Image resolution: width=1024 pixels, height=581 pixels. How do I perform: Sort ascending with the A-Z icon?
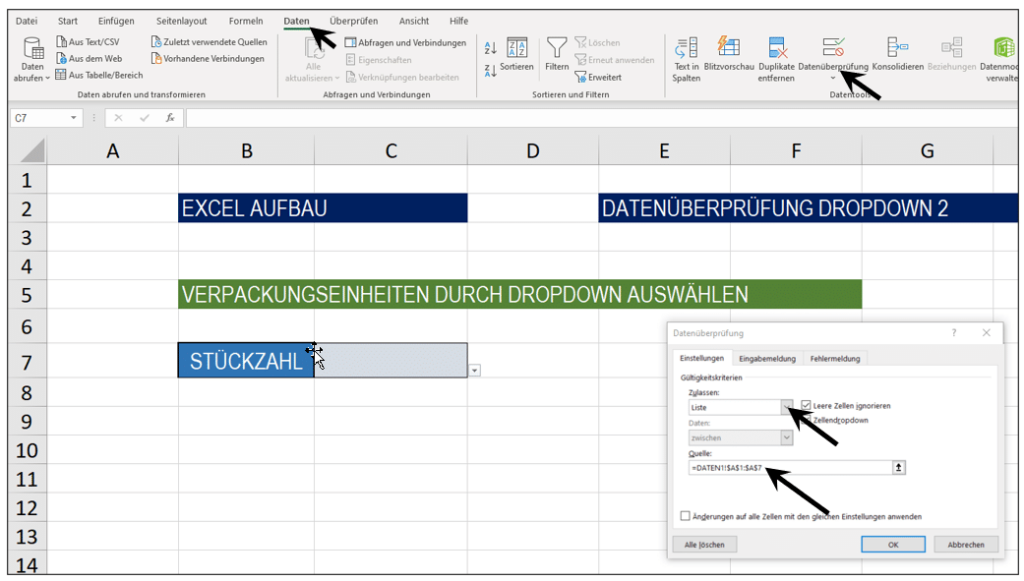(x=490, y=48)
